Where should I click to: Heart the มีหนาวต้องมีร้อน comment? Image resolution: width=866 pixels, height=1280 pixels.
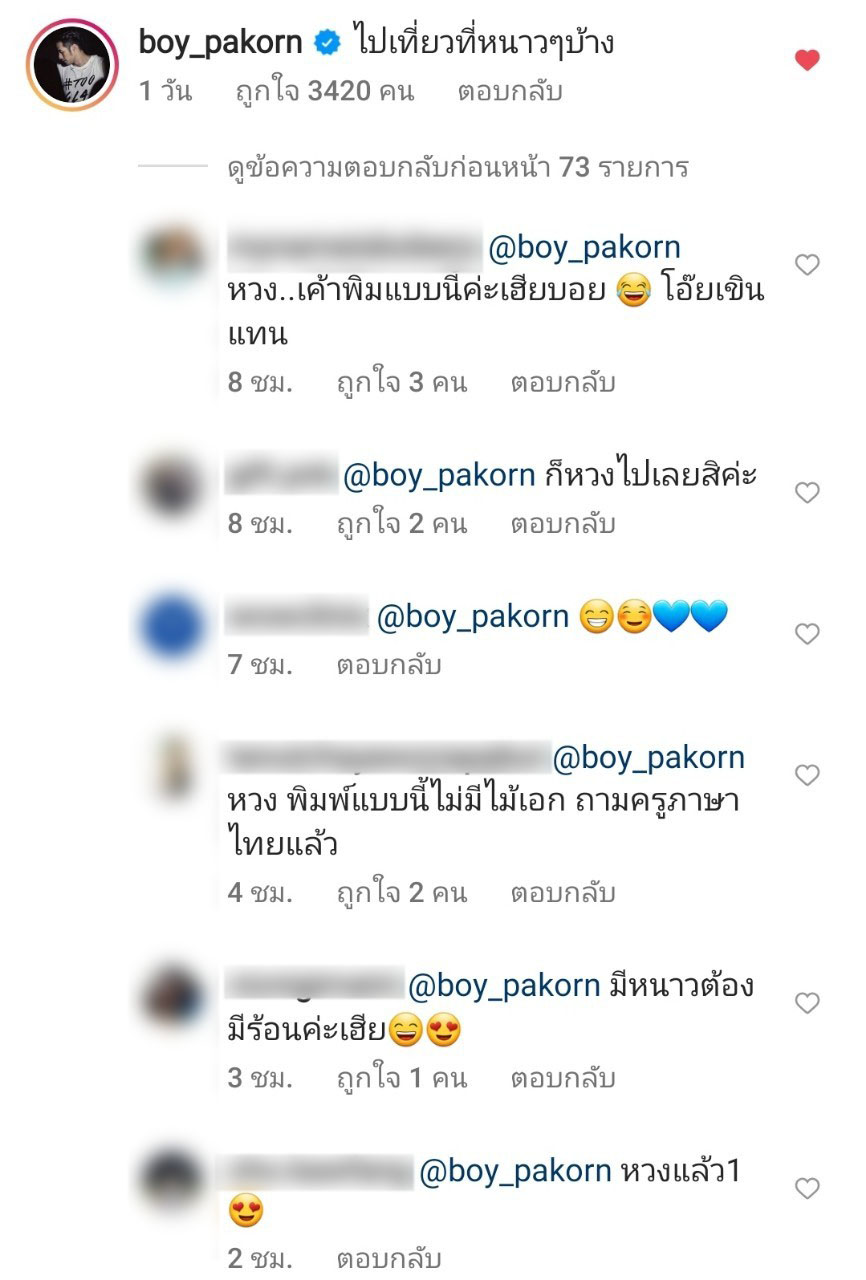(x=807, y=1003)
